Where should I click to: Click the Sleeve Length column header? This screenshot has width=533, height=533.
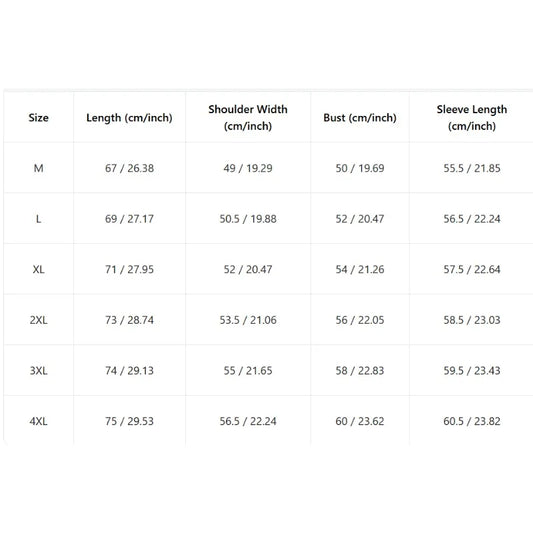tap(472, 118)
